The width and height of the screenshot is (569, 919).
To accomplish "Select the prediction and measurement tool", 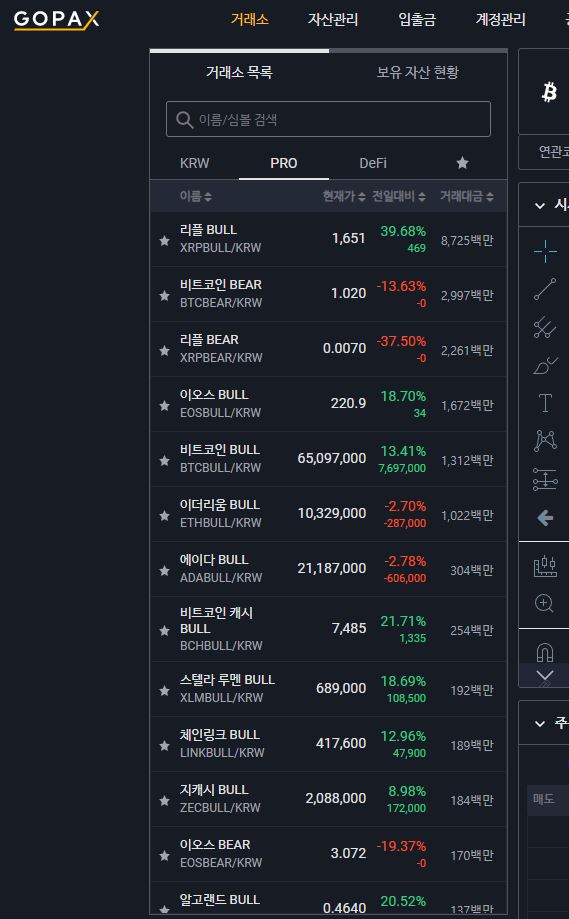I will (x=545, y=479).
